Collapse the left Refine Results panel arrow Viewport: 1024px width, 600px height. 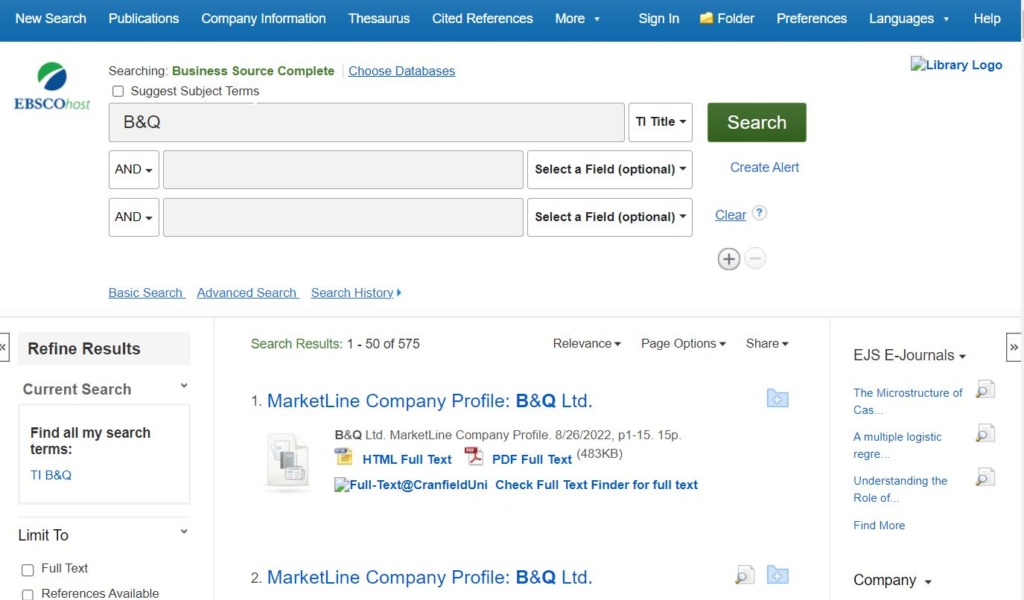pos(4,347)
